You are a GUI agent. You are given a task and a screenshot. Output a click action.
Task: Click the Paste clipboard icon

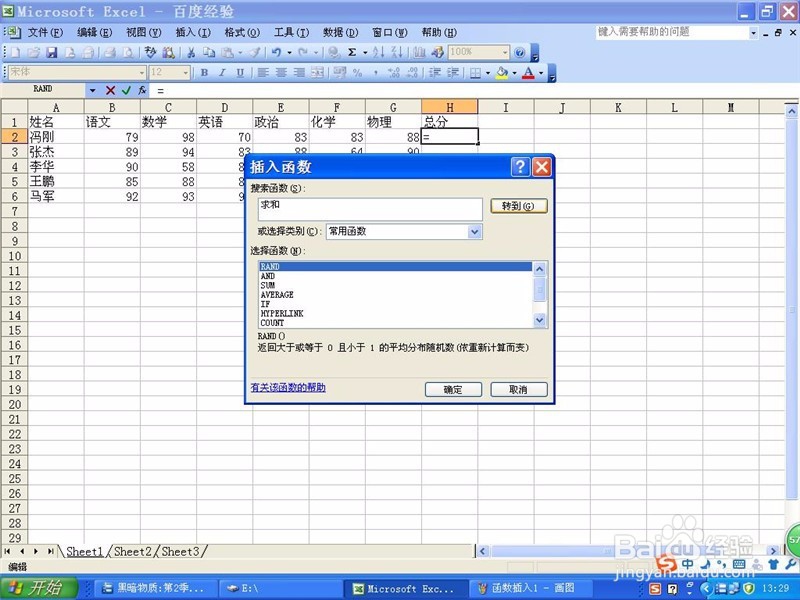click(x=228, y=53)
